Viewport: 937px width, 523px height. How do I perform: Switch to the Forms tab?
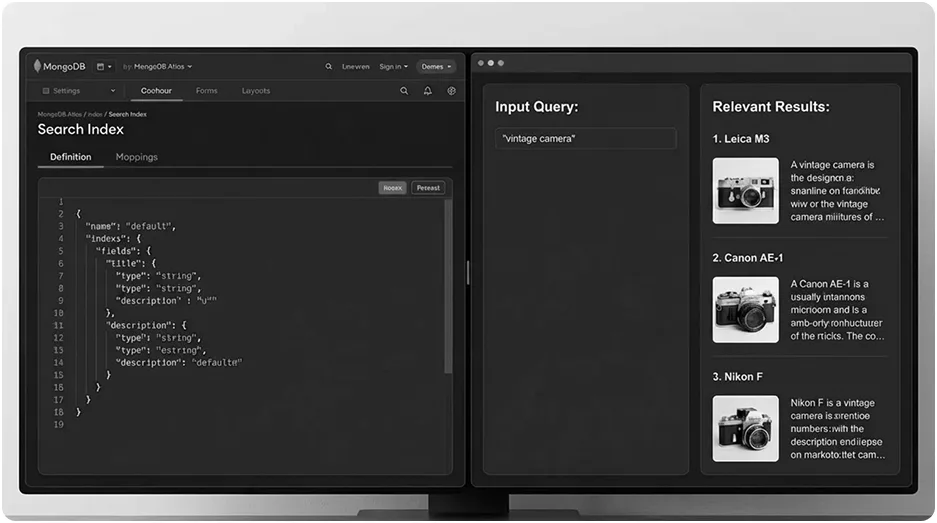coord(207,91)
